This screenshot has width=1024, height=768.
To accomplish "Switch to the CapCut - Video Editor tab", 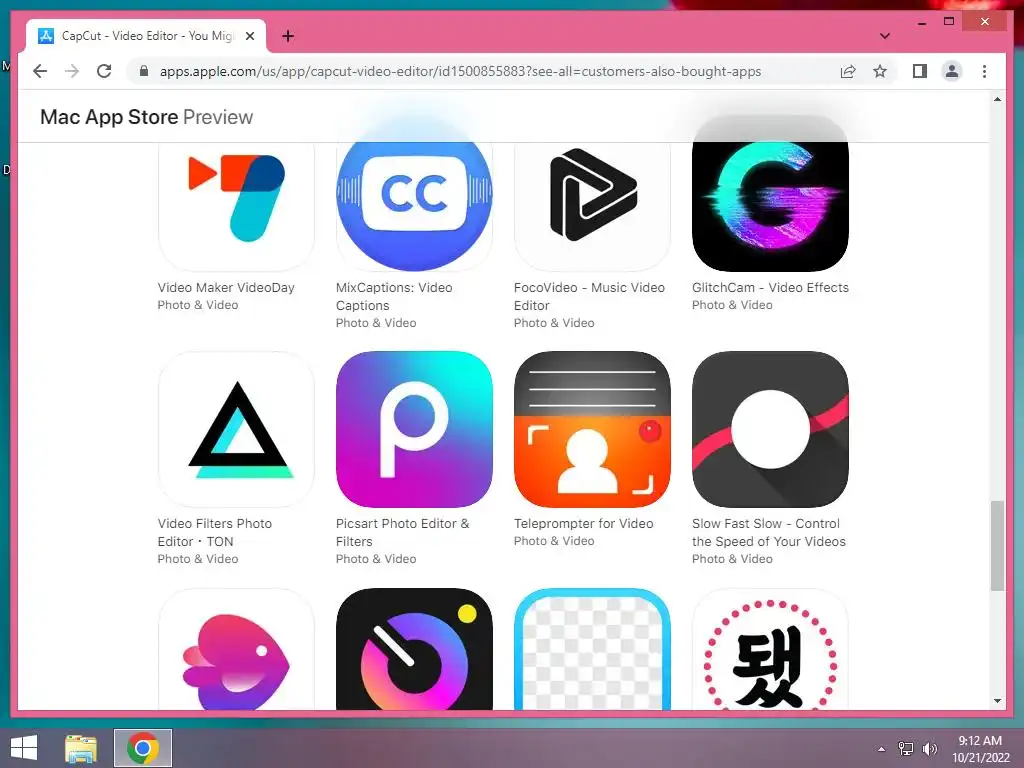I will click(x=146, y=36).
